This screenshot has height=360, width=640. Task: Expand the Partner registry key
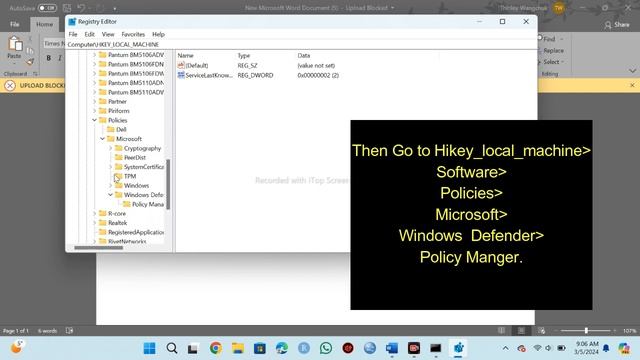pyautogui.click(x=94, y=101)
